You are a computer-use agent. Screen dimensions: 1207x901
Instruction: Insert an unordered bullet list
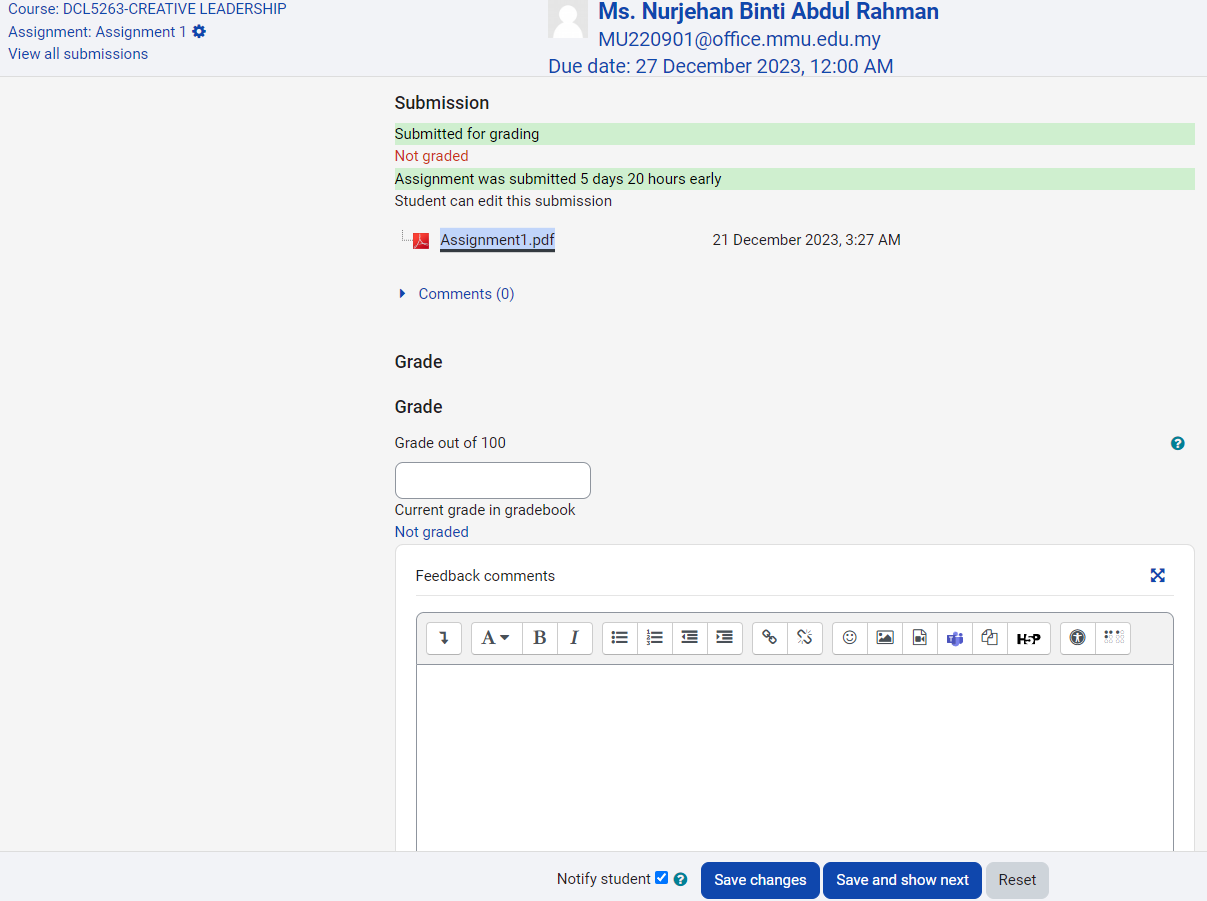point(620,638)
